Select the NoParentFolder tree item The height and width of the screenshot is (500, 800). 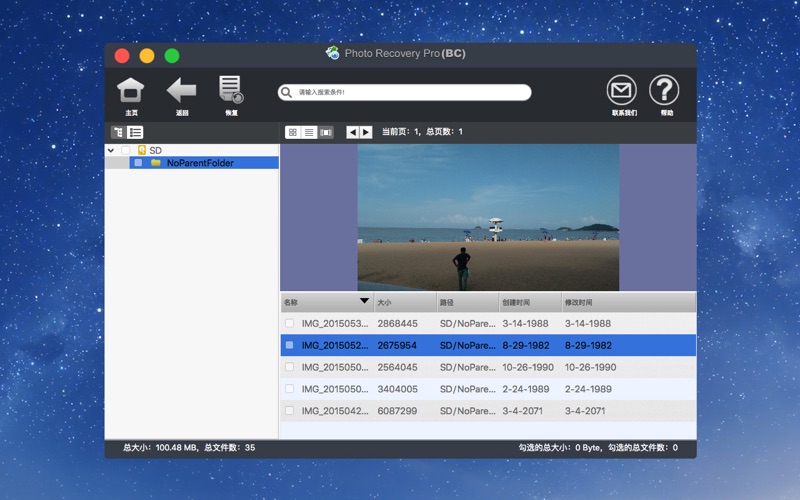pyautogui.click(x=200, y=162)
